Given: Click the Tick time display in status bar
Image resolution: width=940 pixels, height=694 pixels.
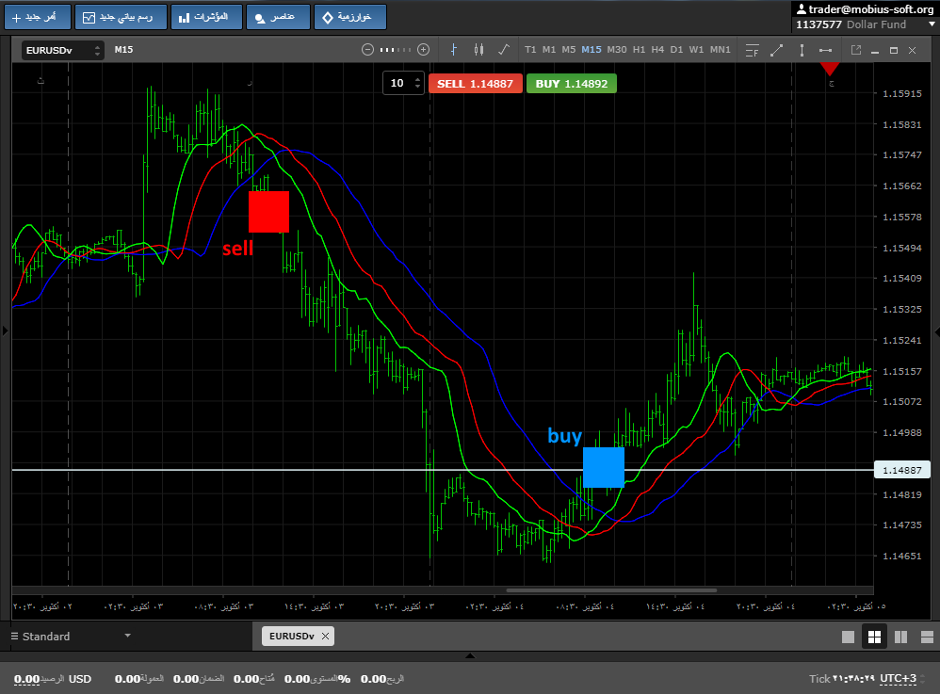Looking at the screenshot, I should [x=842, y=678].
